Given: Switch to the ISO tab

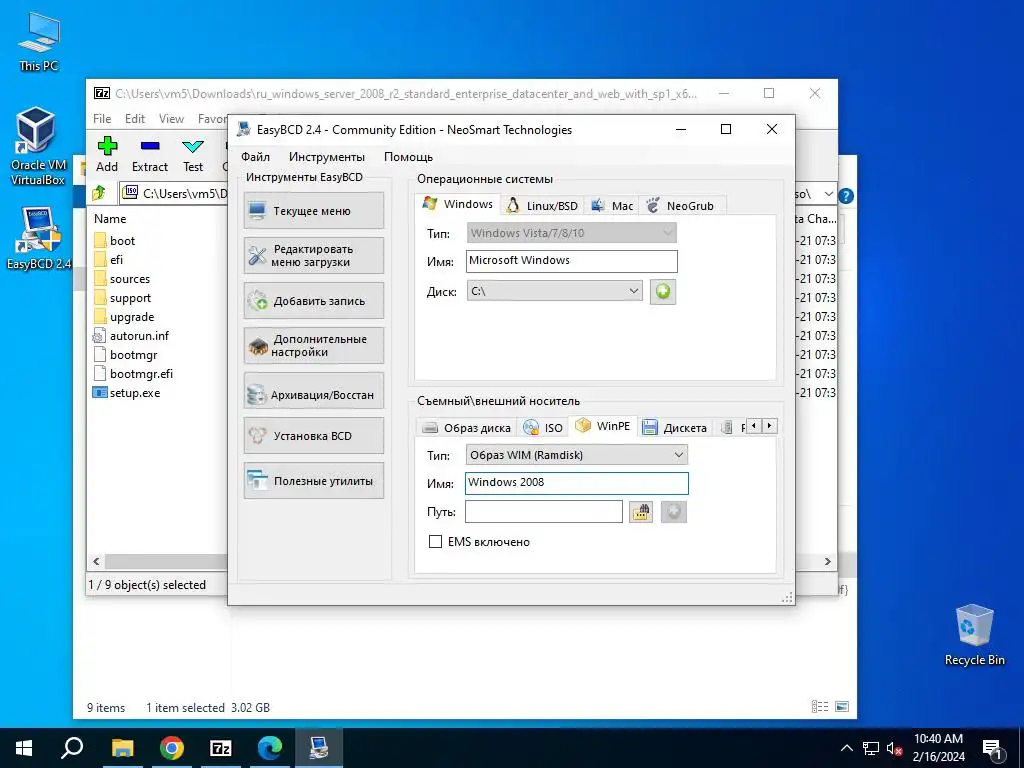Looking at the screenshot, I should (543, 428).
